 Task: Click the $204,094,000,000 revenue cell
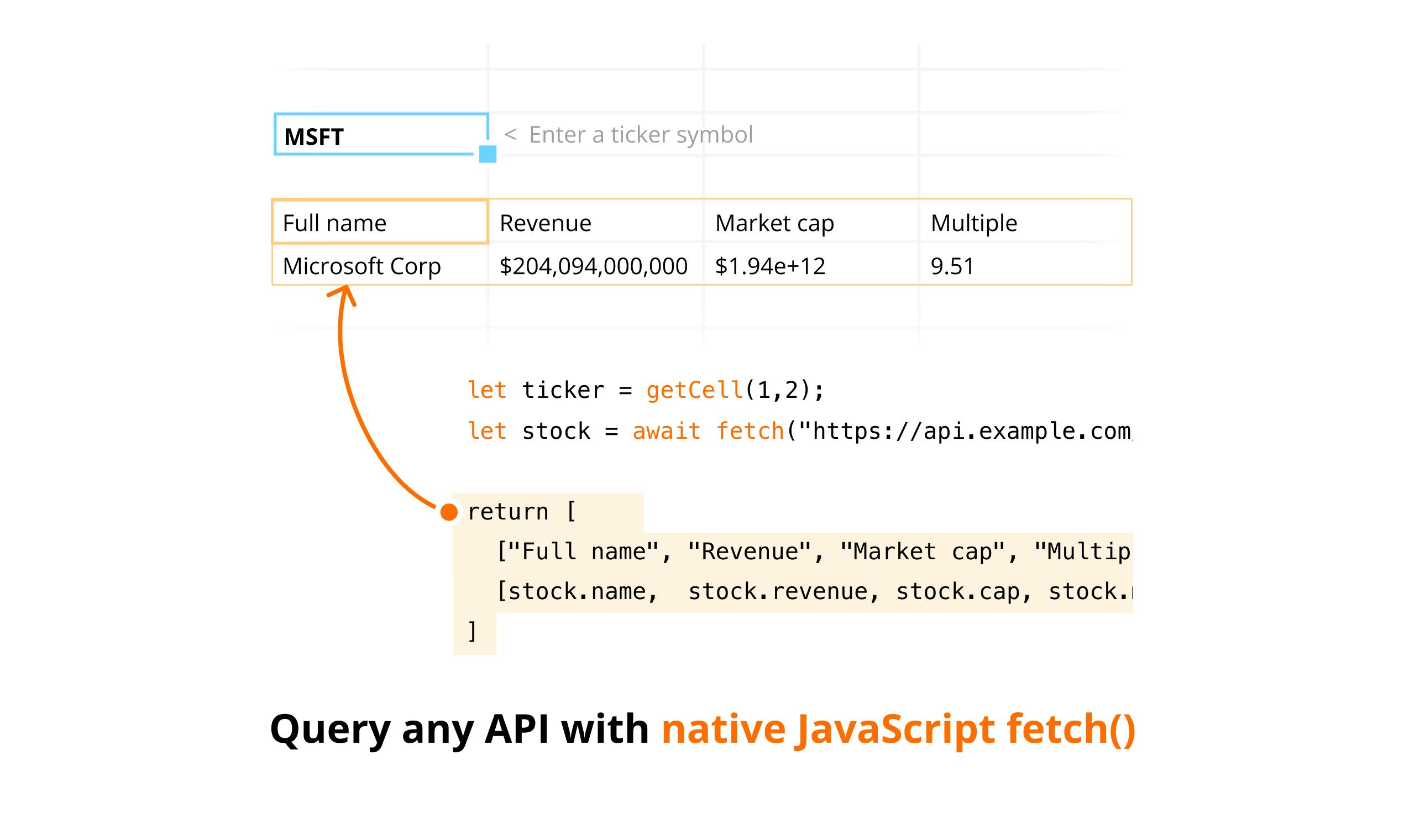tap(595, 265)
